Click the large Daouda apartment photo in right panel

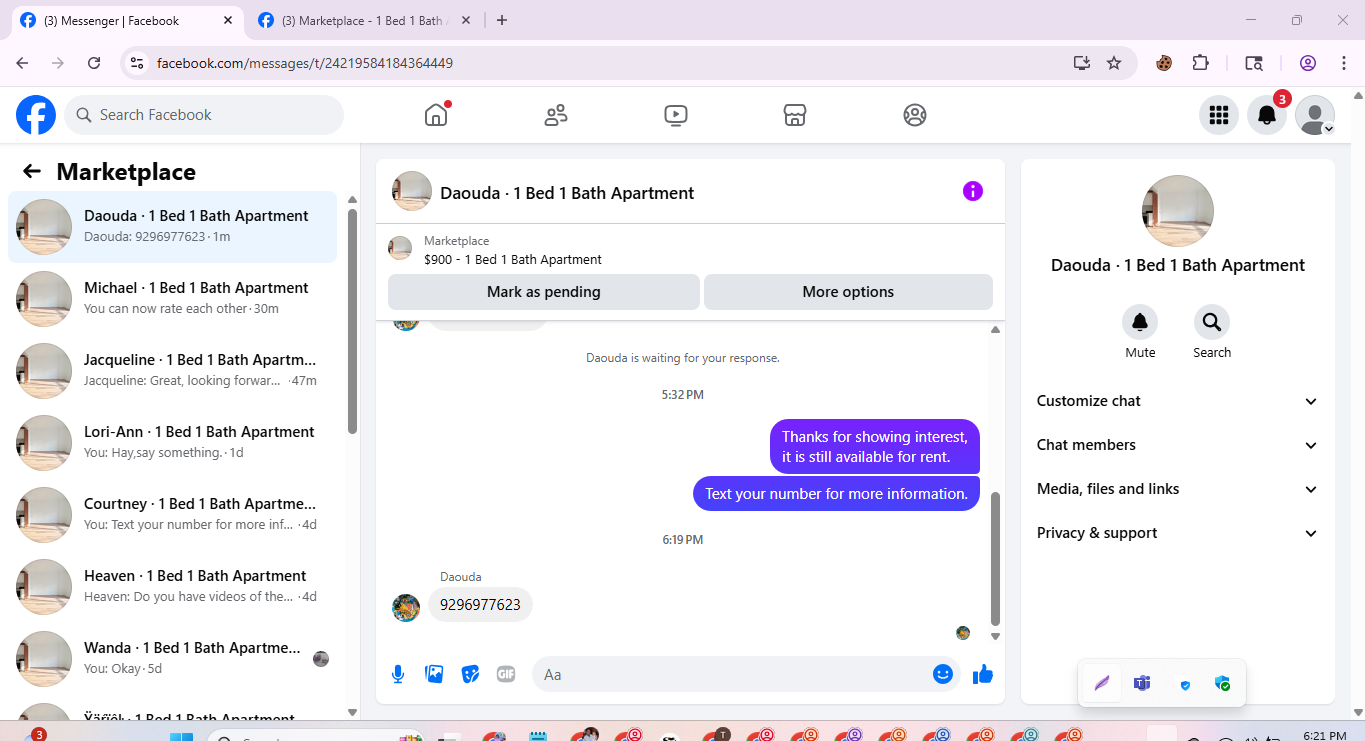point(1178,211)
